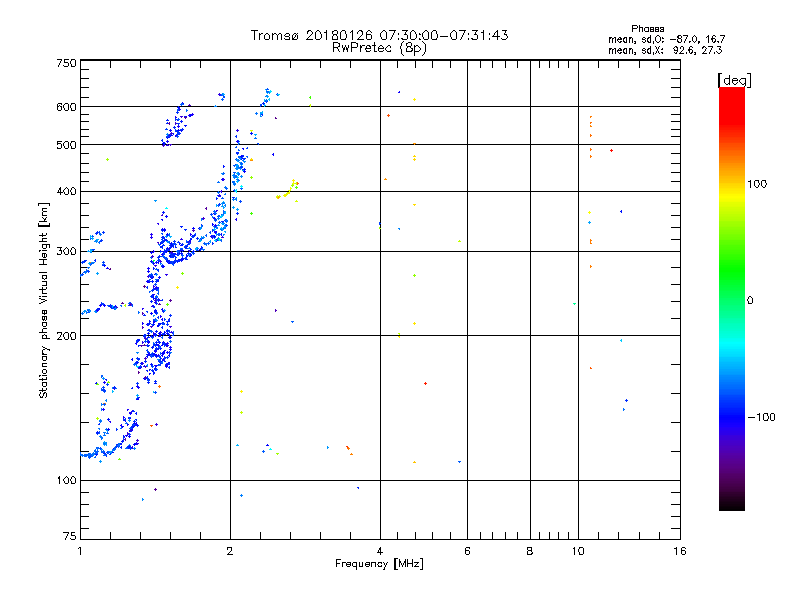The height and width of the screenshot is (600, 800).
Task: Click the black bottom of the color bar
Action: click(x=732, y=503)
